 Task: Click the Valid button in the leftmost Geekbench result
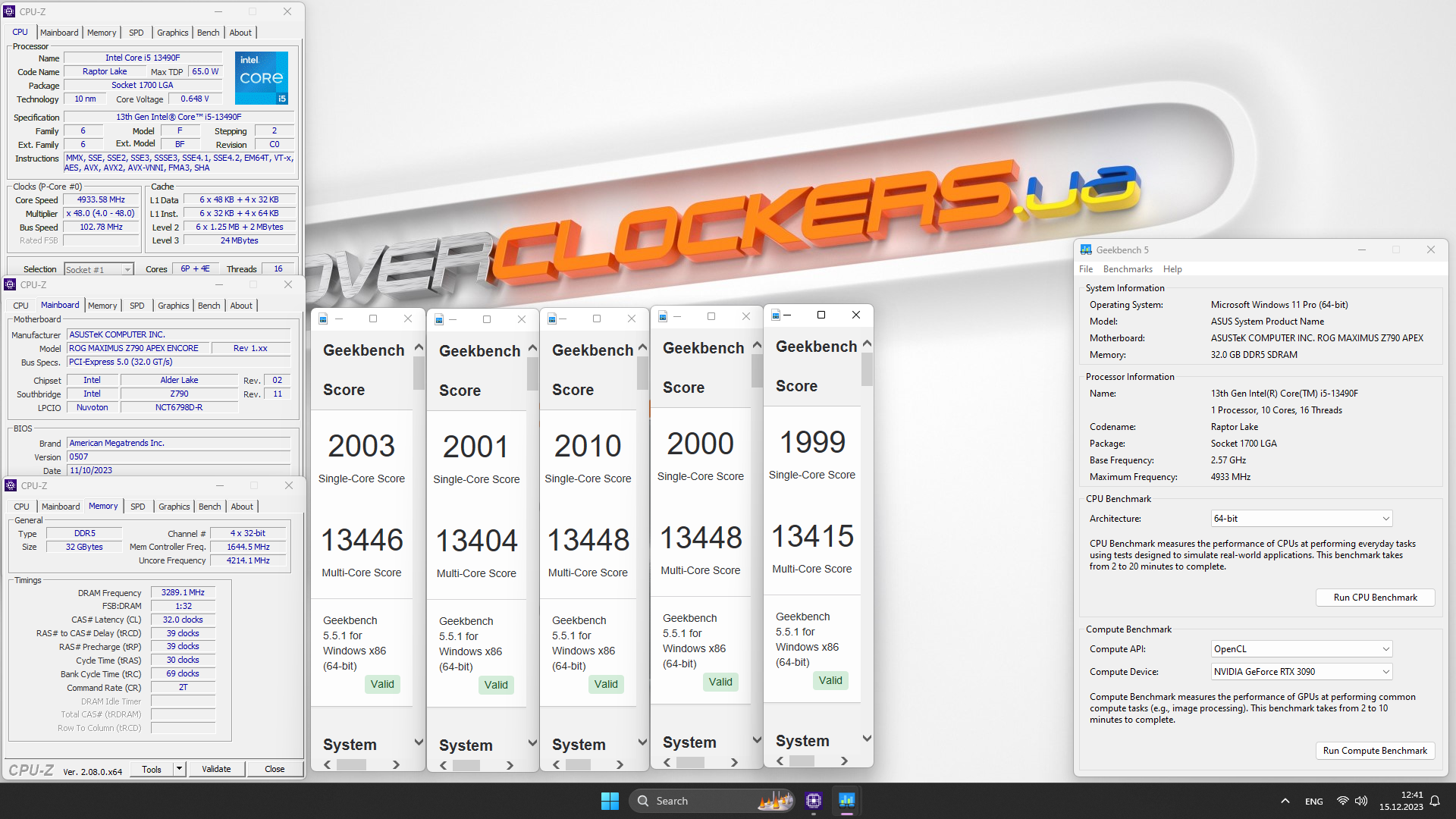coord(382,683)
